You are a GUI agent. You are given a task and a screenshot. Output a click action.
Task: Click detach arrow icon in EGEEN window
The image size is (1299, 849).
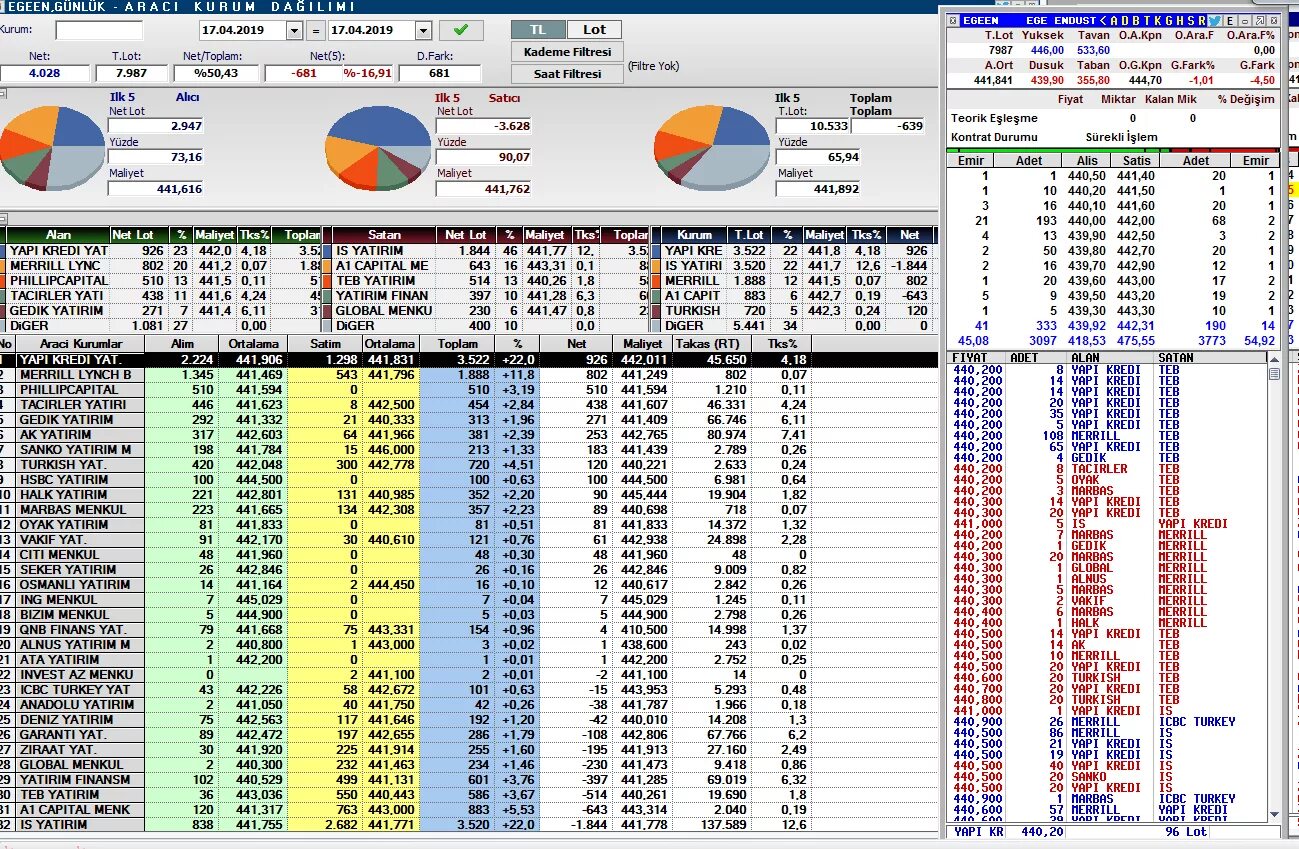1259,20
